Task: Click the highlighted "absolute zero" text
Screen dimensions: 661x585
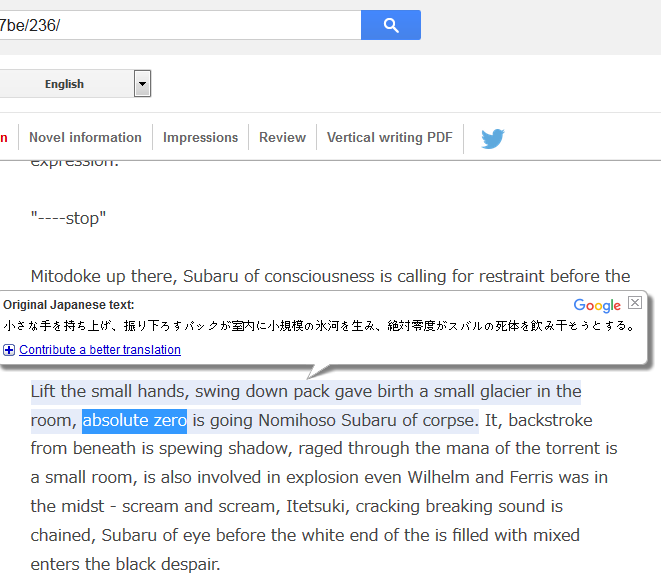Action: (x=134, y=421)
